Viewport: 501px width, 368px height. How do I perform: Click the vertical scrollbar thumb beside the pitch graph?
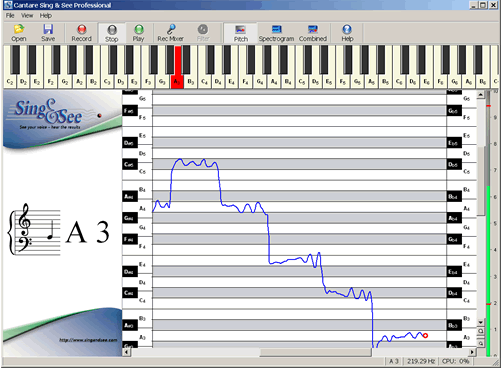(481, 180)
